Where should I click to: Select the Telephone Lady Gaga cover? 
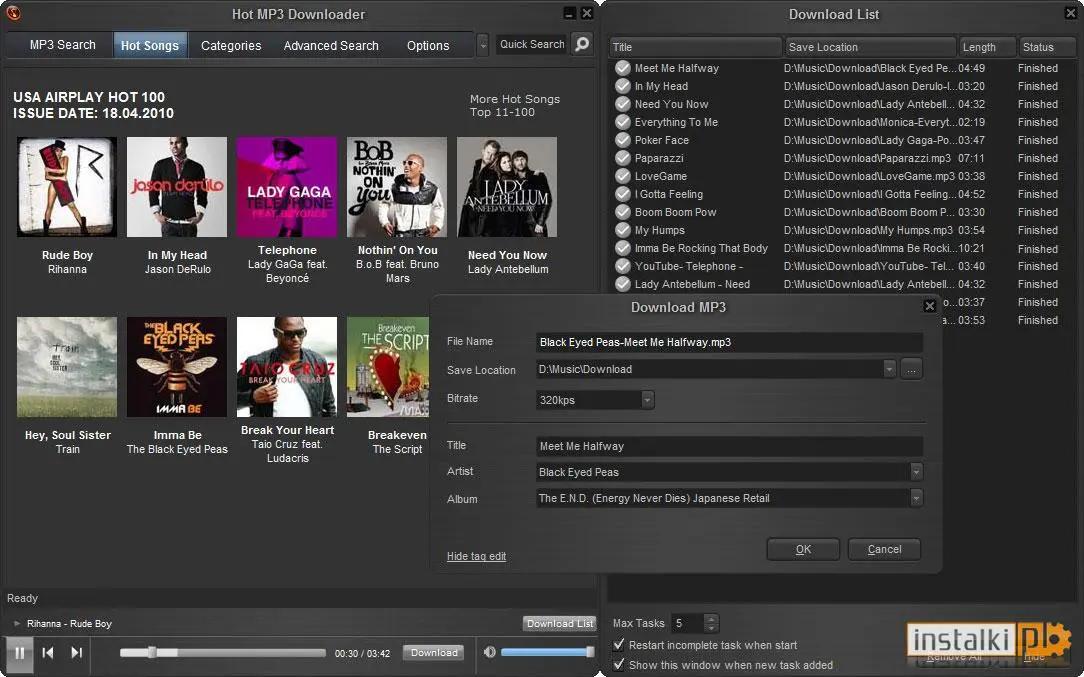287,187
